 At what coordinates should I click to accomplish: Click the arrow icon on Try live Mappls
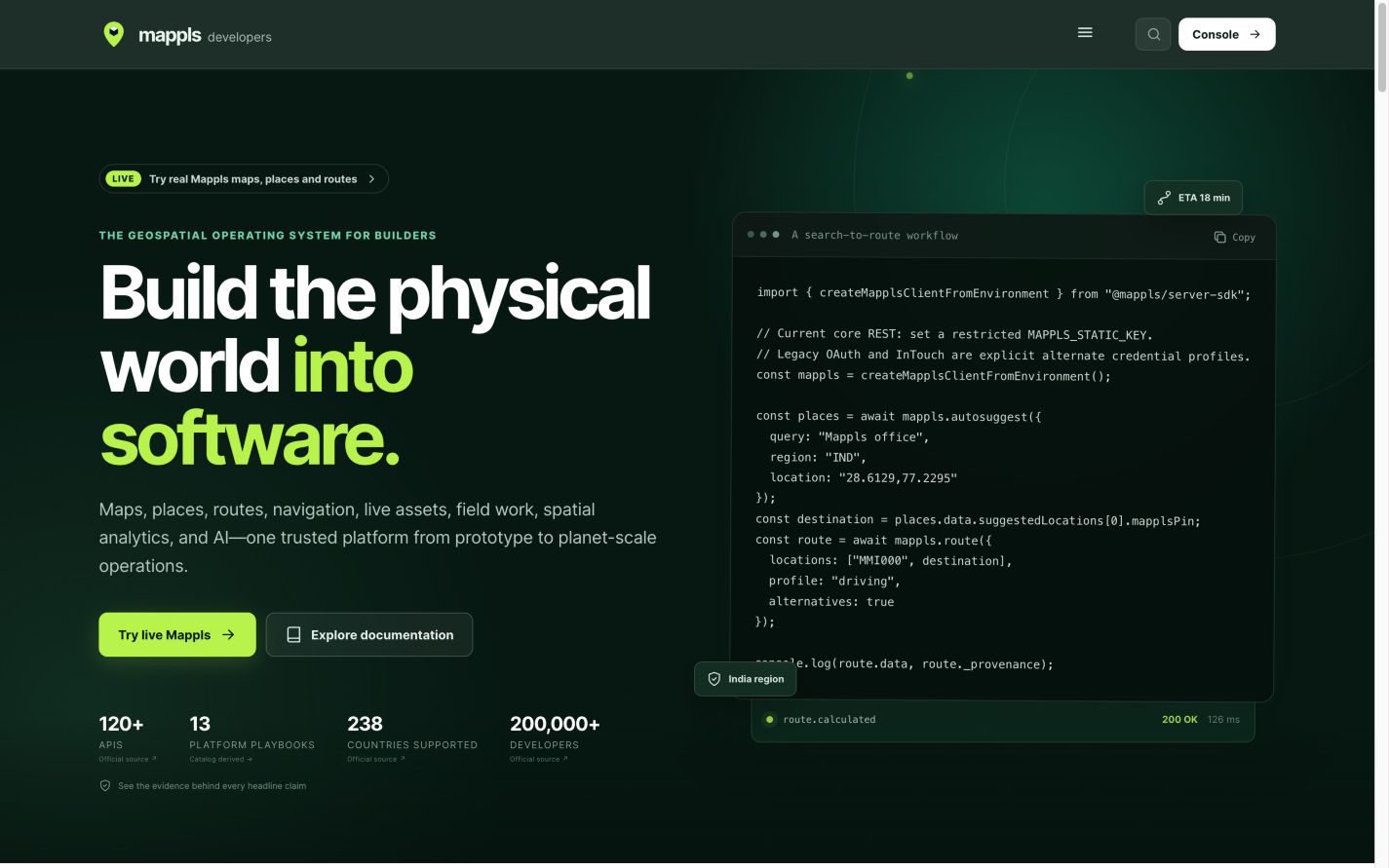click(x=228, y=635)
